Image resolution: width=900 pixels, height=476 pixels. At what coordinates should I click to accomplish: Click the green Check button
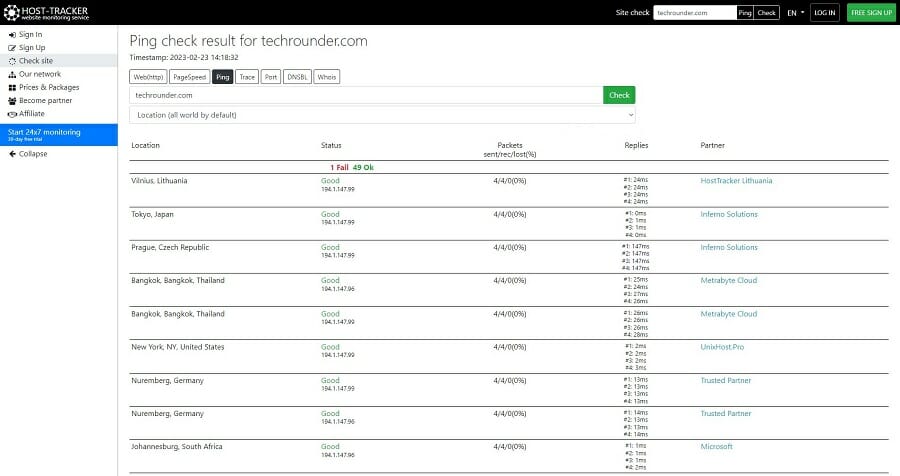[619, 95]
